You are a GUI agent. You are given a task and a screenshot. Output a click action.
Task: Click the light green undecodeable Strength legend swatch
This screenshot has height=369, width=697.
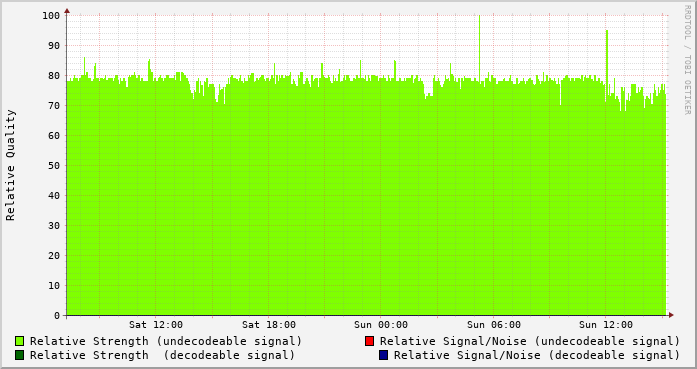tap(20, 341)
